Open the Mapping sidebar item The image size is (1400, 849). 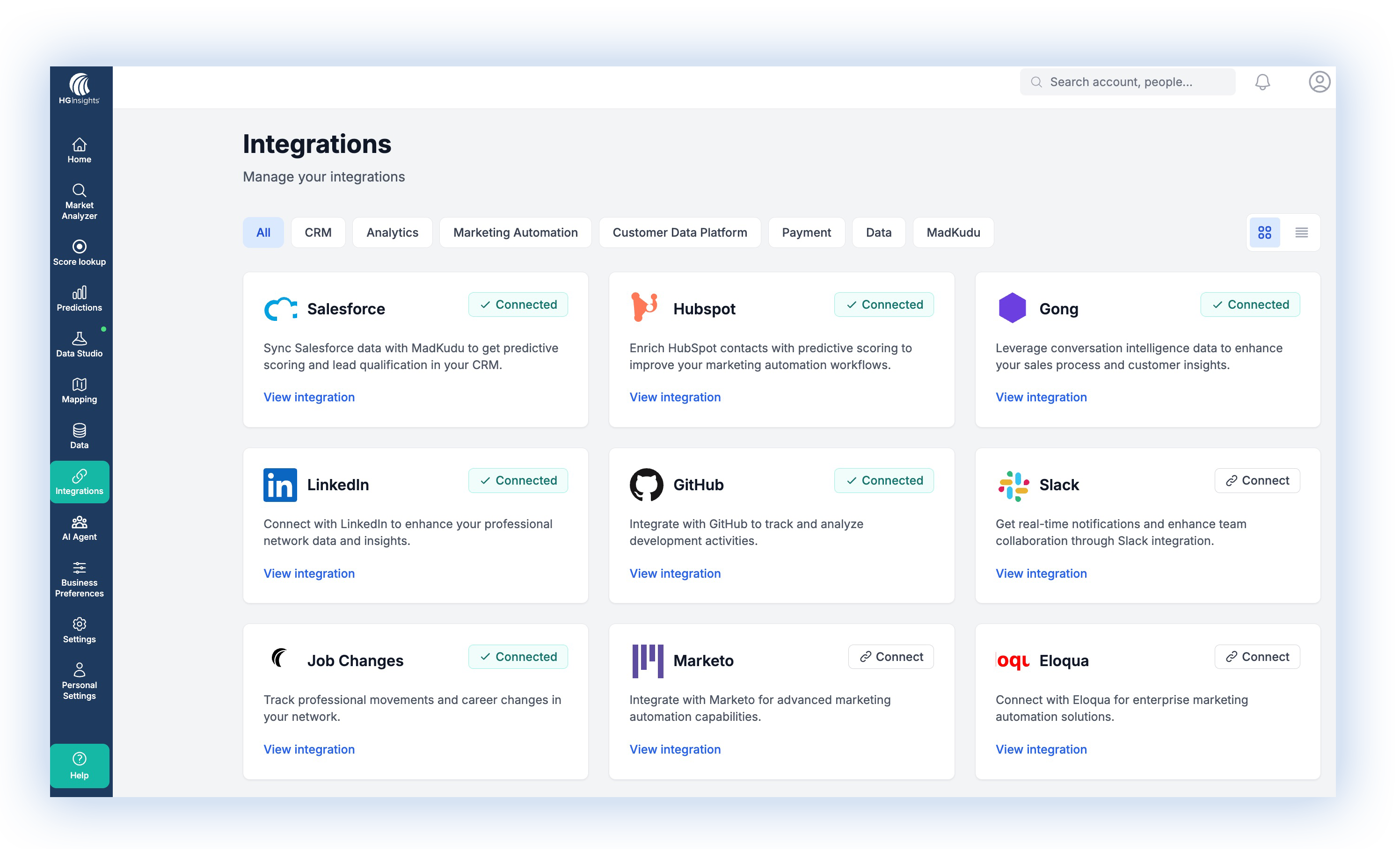[x=79, y=390]
